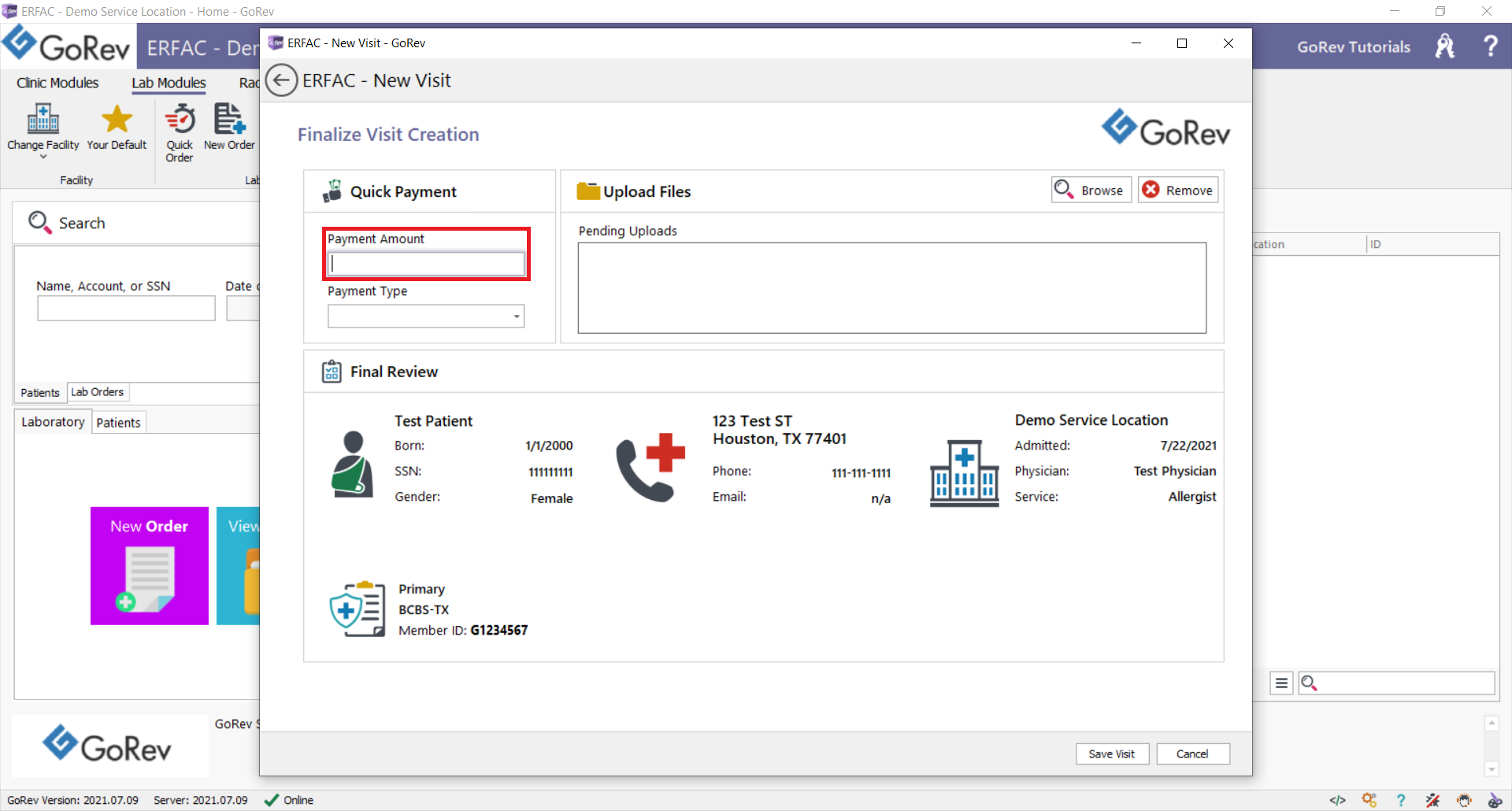Viewport: 1512px width, 811px height.
Task: Click the patient with arm sling icon
Action: tap(352, 464)
